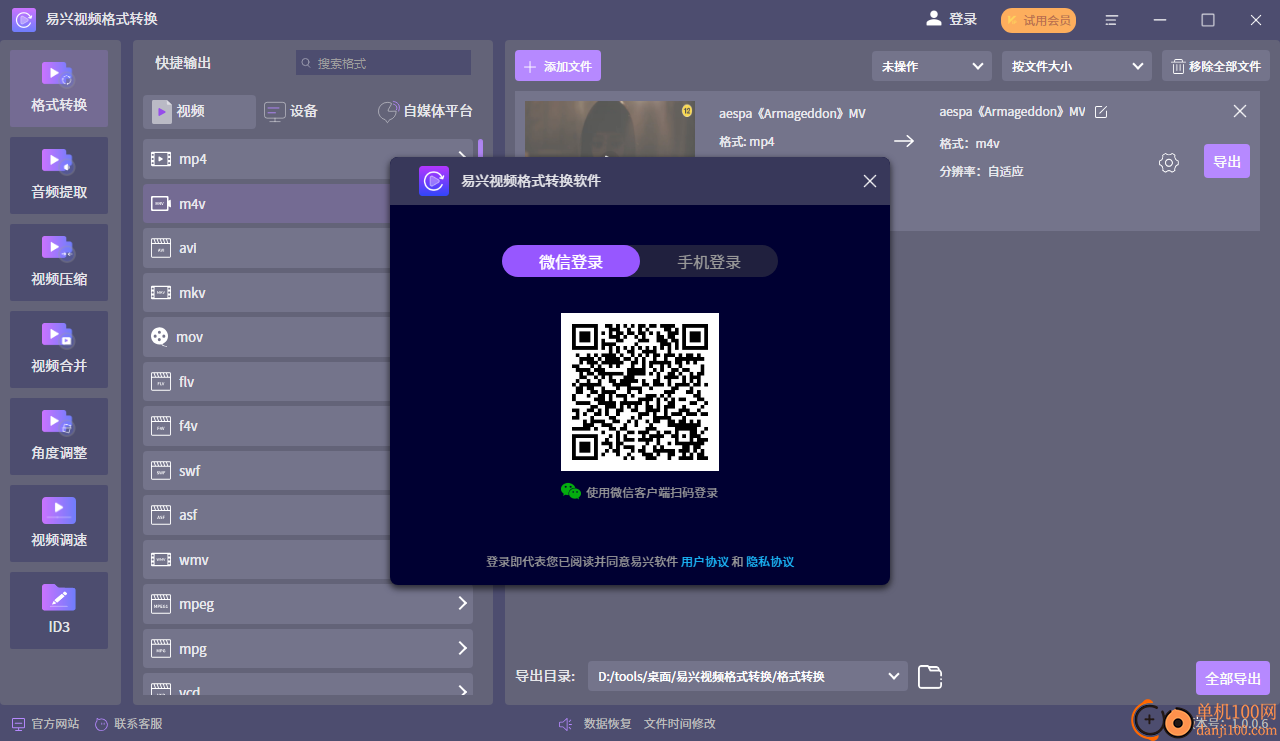1280x741 pixels.
Task: Click the WeChat QR code
Action: pos(640,392)
